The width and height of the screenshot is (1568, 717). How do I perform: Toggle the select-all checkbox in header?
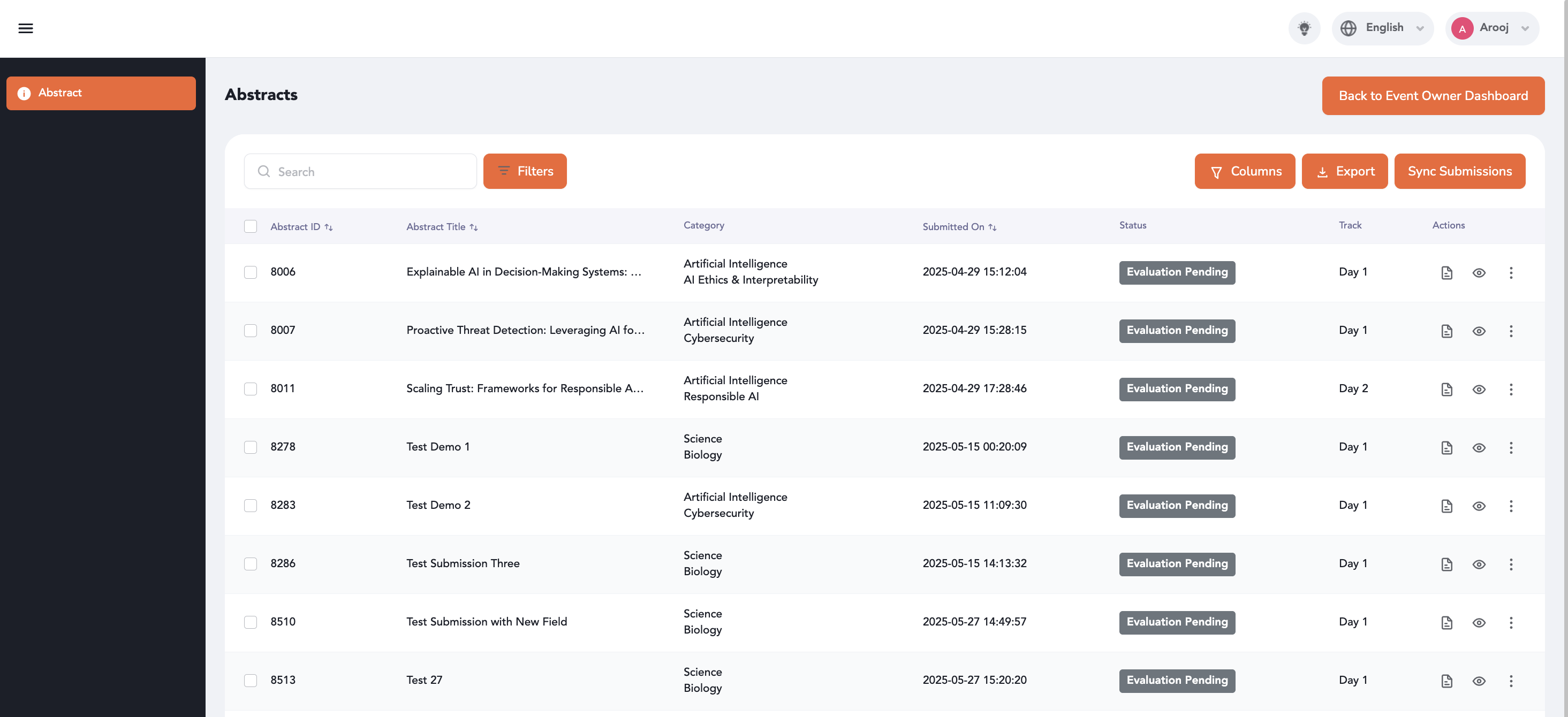pos(250,226)
